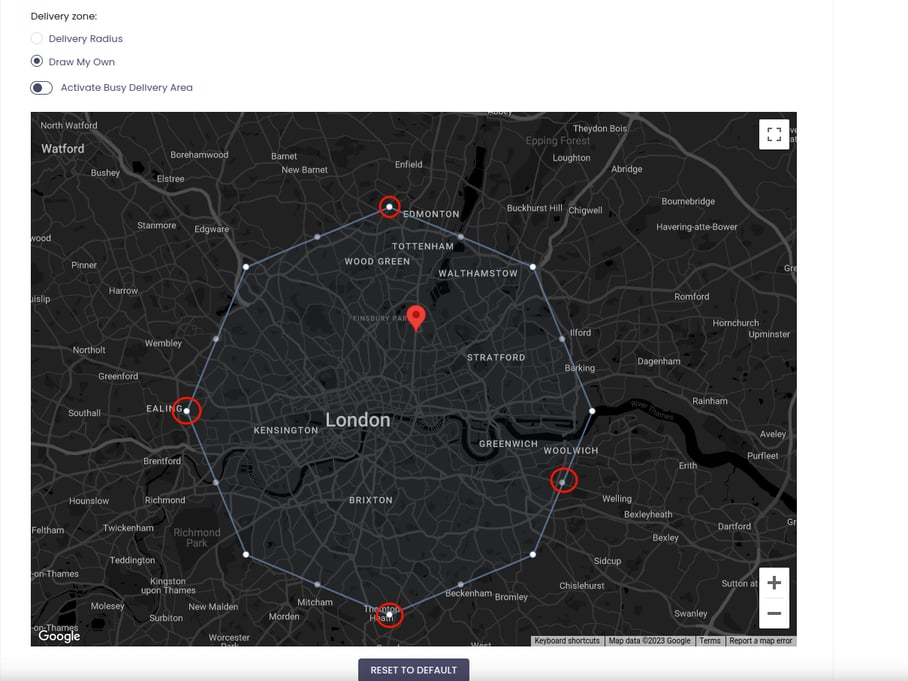
Task: Select the Draw My Own option
Action: tap(36, 61)
